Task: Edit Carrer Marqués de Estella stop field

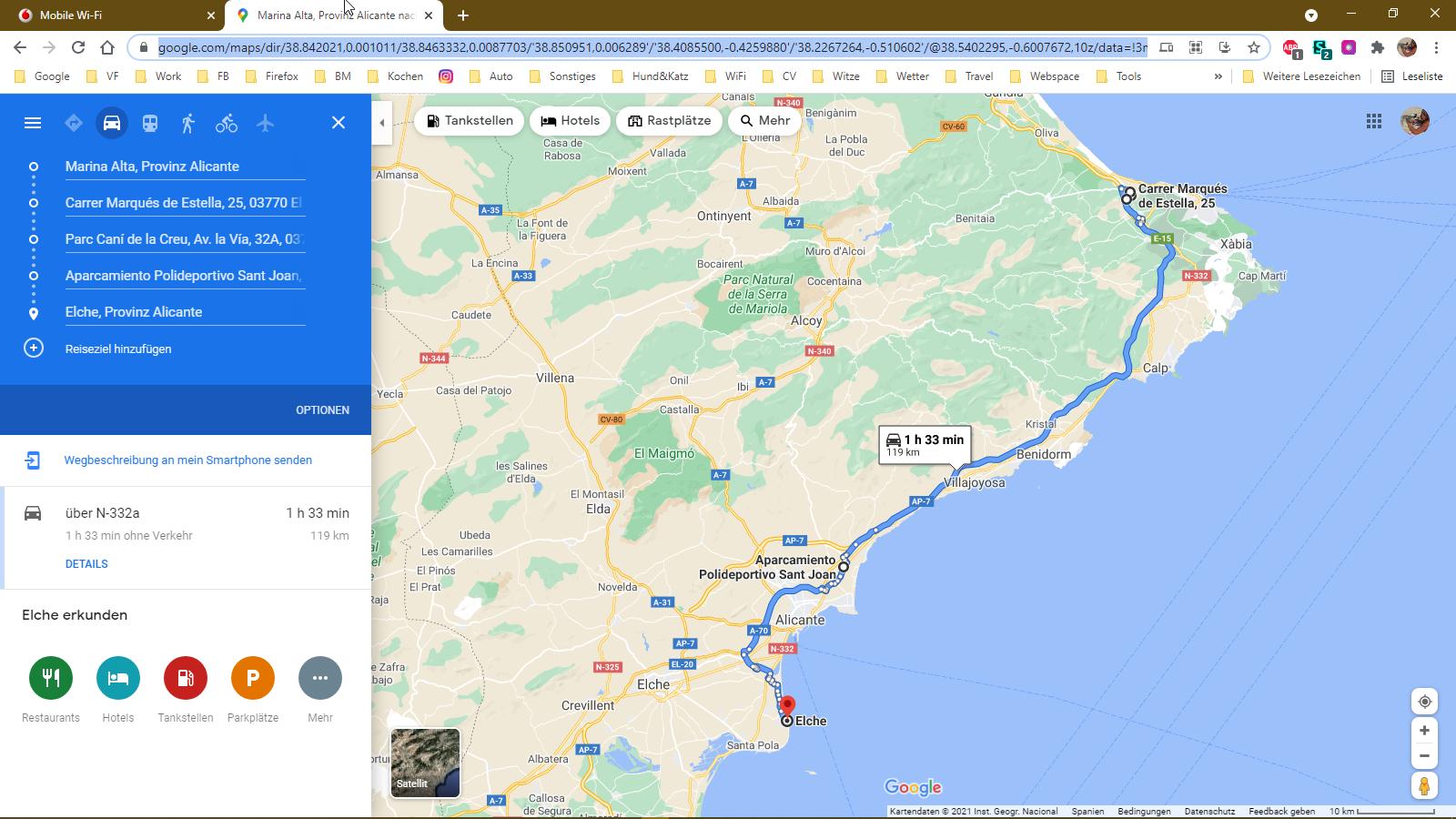Action: pyautogui.click(x=185, y=203)
